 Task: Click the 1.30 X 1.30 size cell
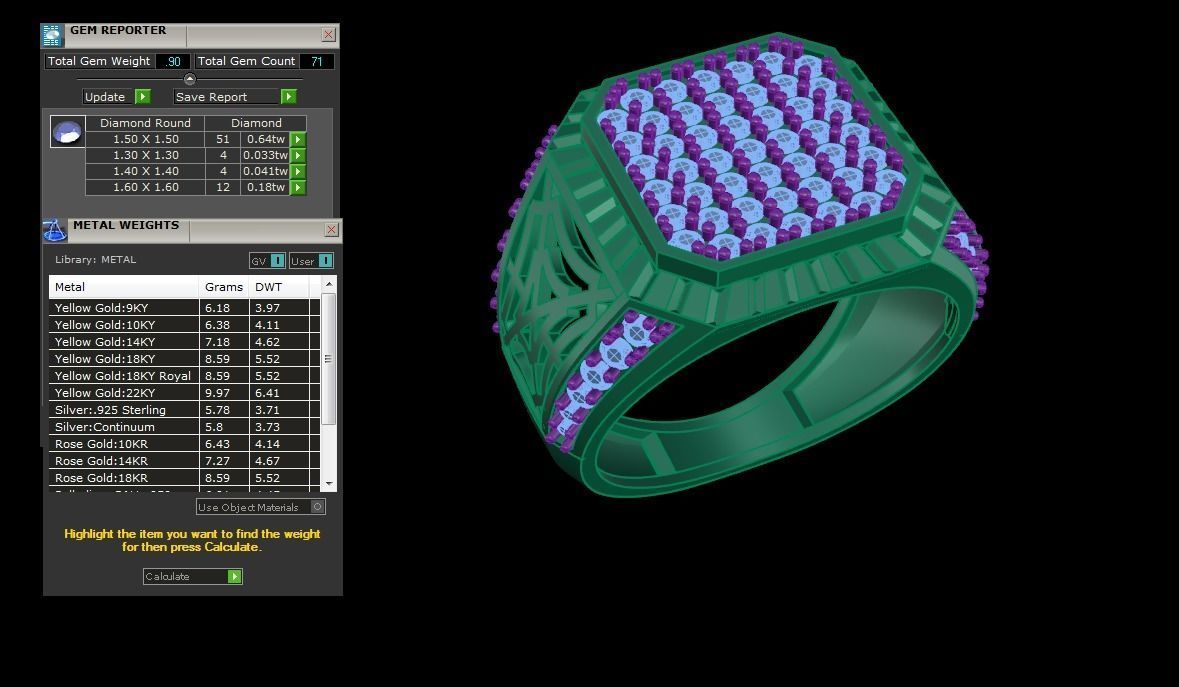[145, 156]
